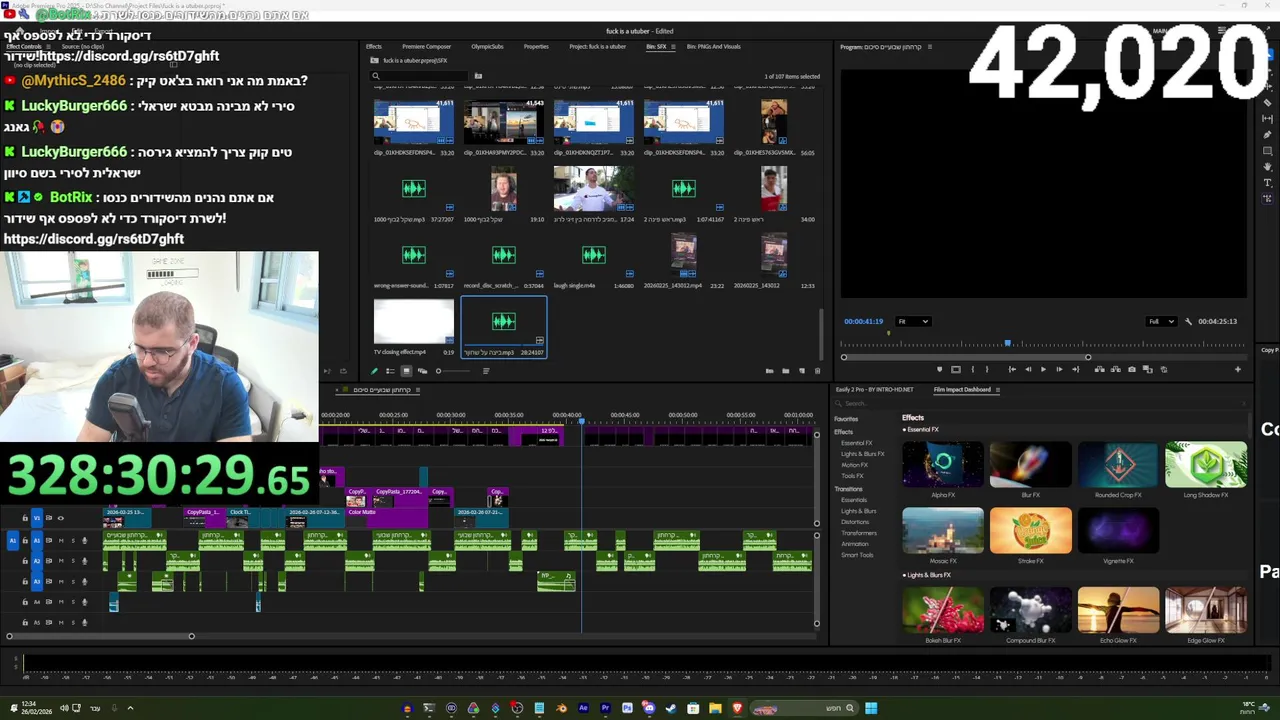Solo audio track A3
This screenshot has width=1280, height=720.
pyautogui.click(x=73, y=582)
